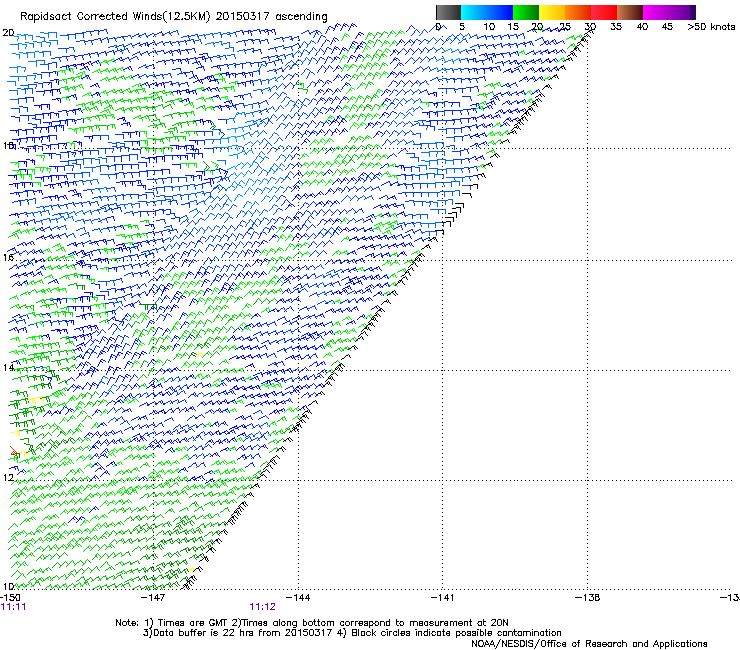Click the NOAA/NESDIS credit line
Image resolution: width=740 pixels, height=650 pixels.
(x=589, y=644)
